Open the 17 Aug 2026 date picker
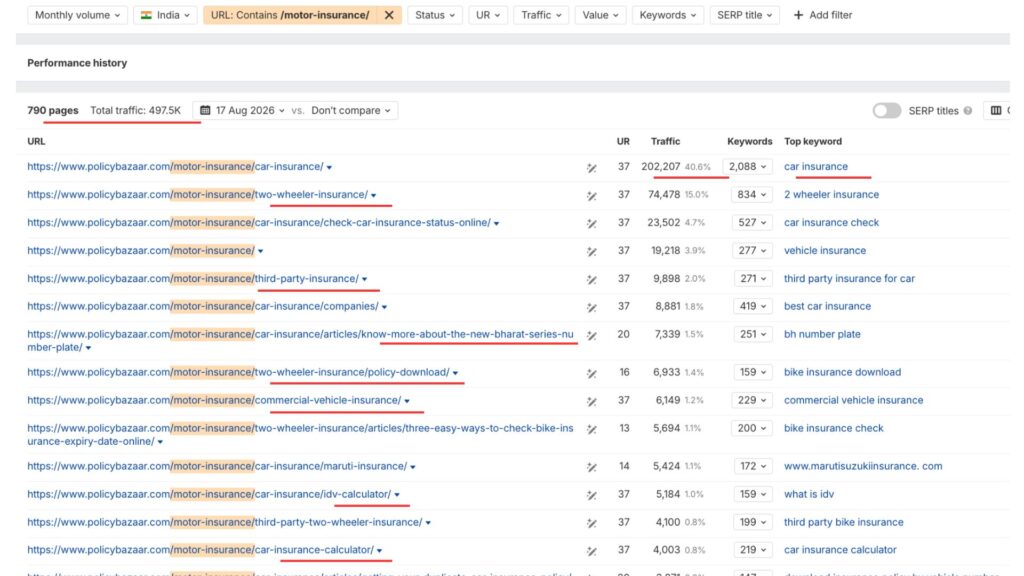The width and height of the screenshot is (1024, 576). coord(243,110)
